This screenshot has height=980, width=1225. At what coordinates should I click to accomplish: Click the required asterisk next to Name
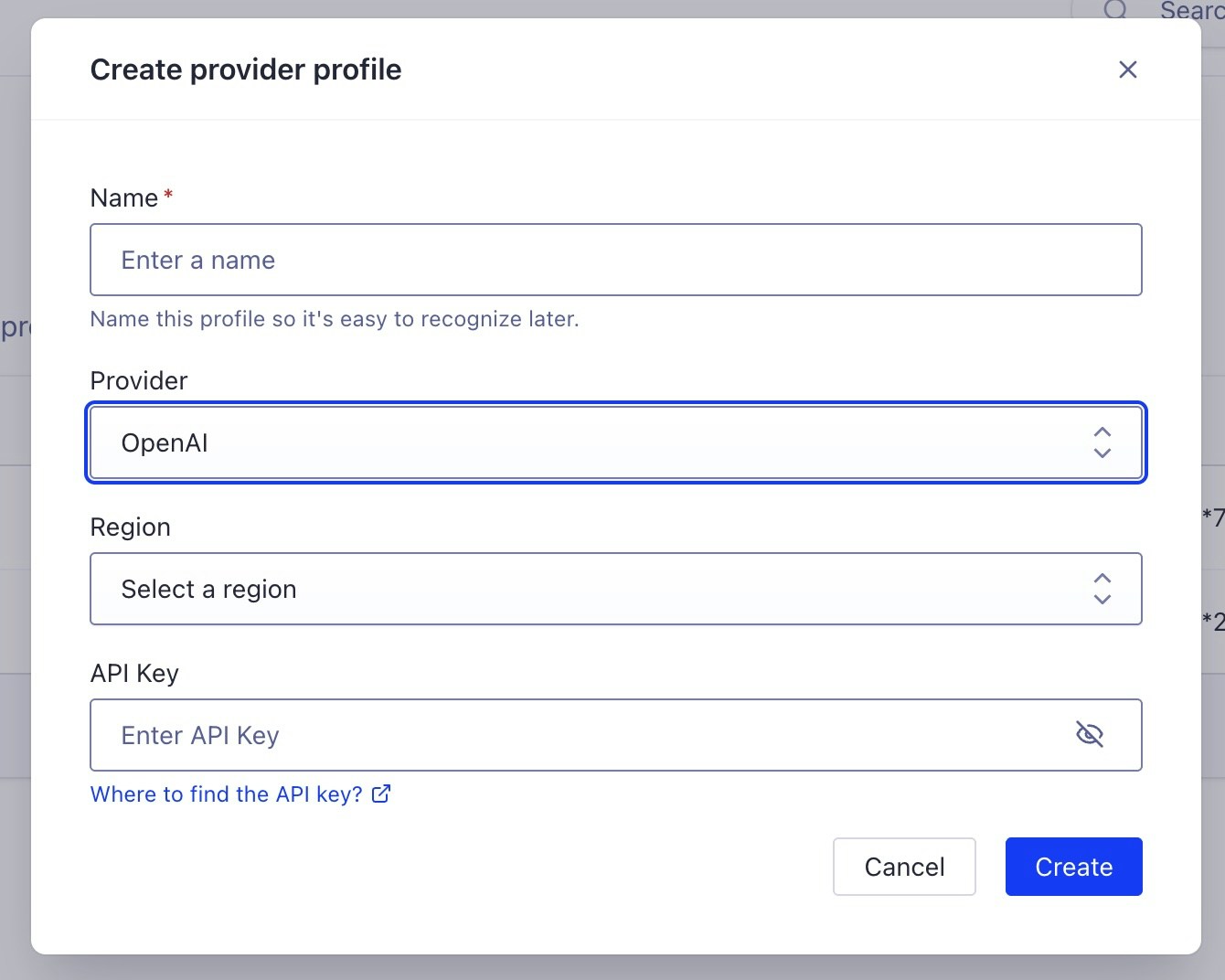point(168,192)
